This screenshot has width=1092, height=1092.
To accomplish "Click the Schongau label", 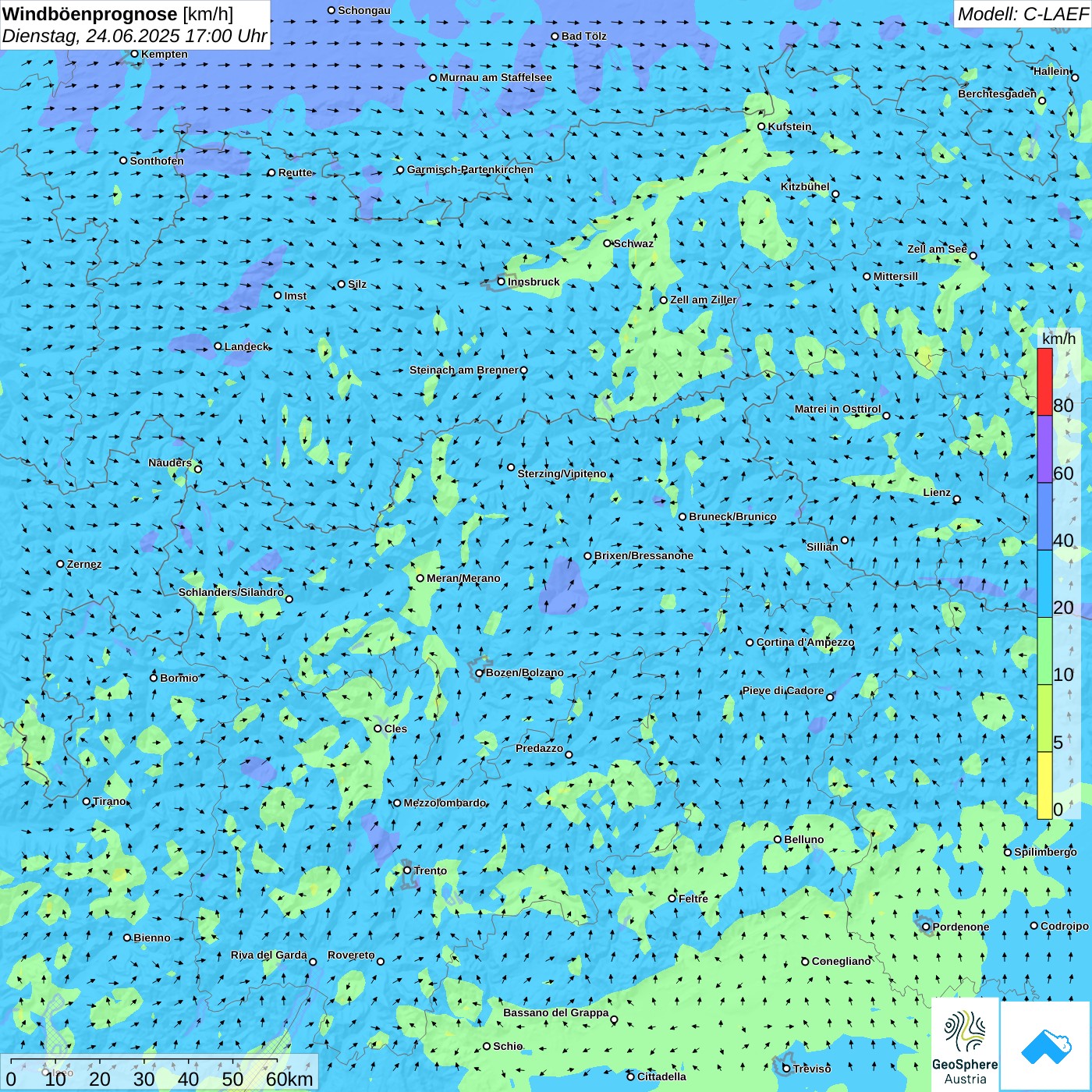I will point(363,10).
